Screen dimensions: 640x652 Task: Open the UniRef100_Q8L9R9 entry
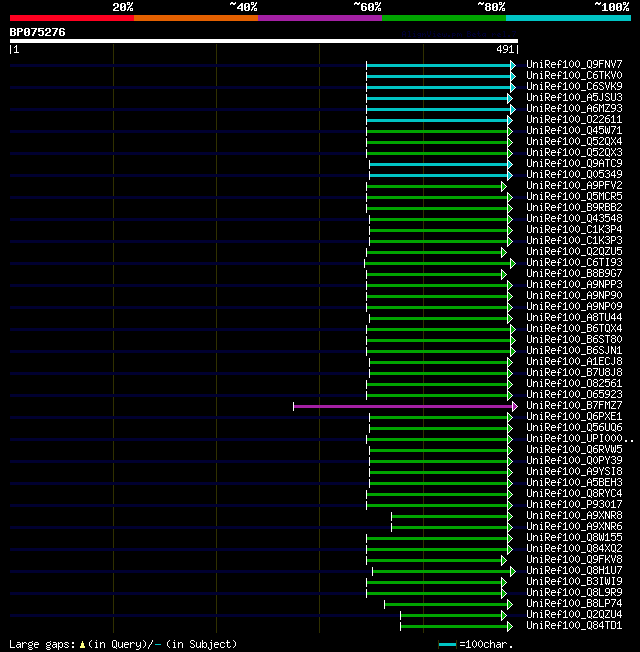pyautogui.click(x=574, y=593)
